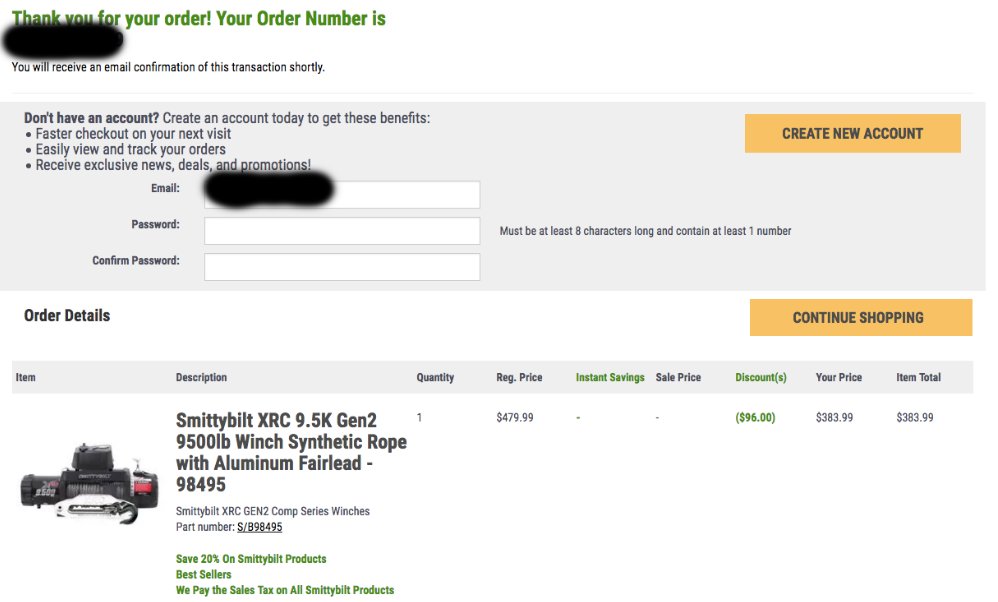
Task: Click the Item Total column header
Action: 918,377
